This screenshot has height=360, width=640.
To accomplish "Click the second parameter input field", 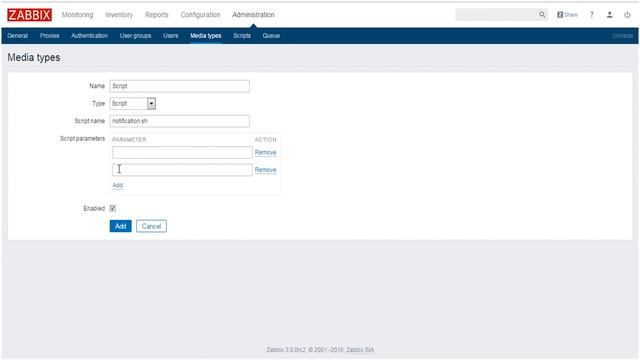I will pos(182,170).
